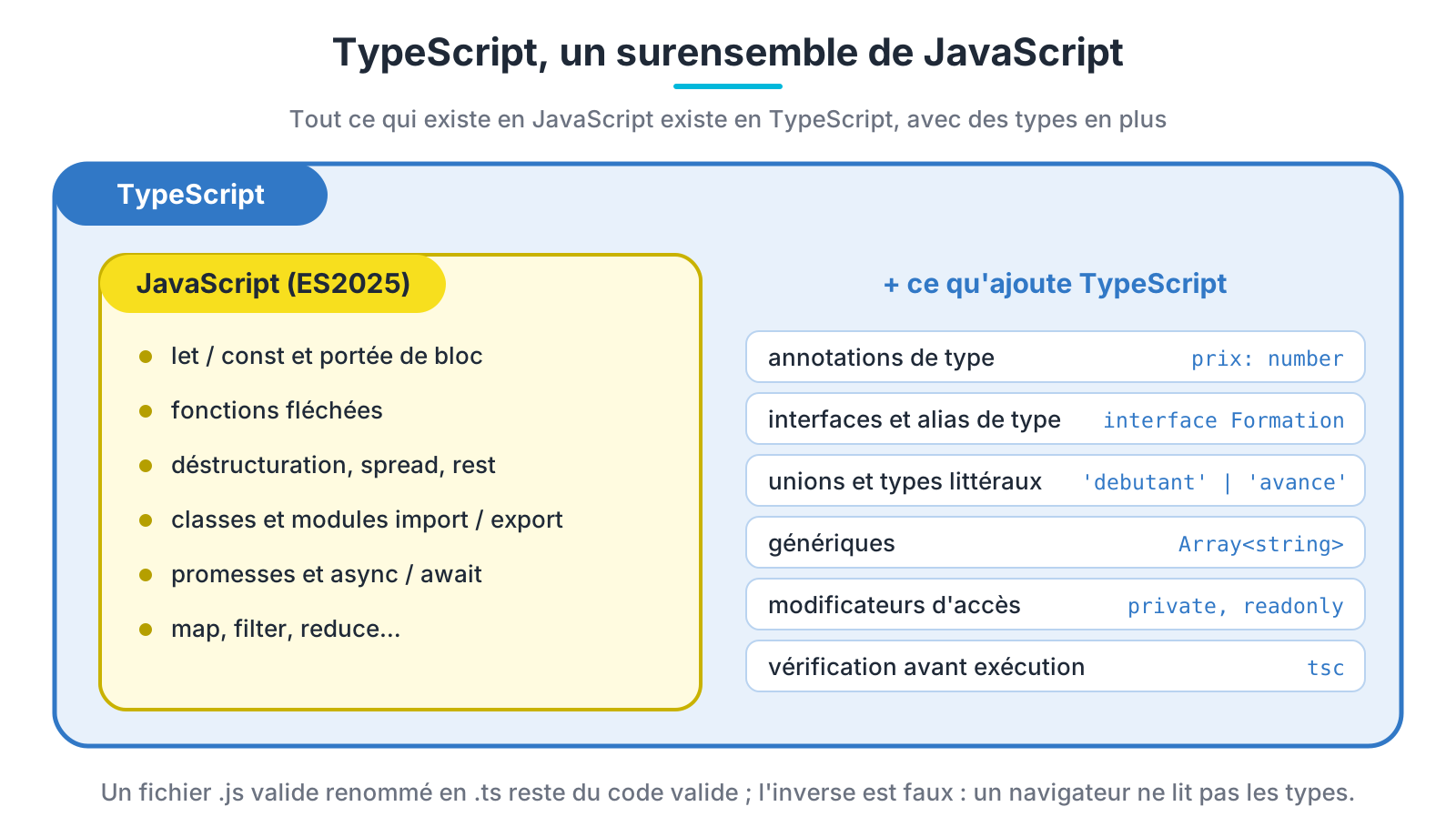Click the 'fonctions fléchées' list item

click(x=277, y=410)
